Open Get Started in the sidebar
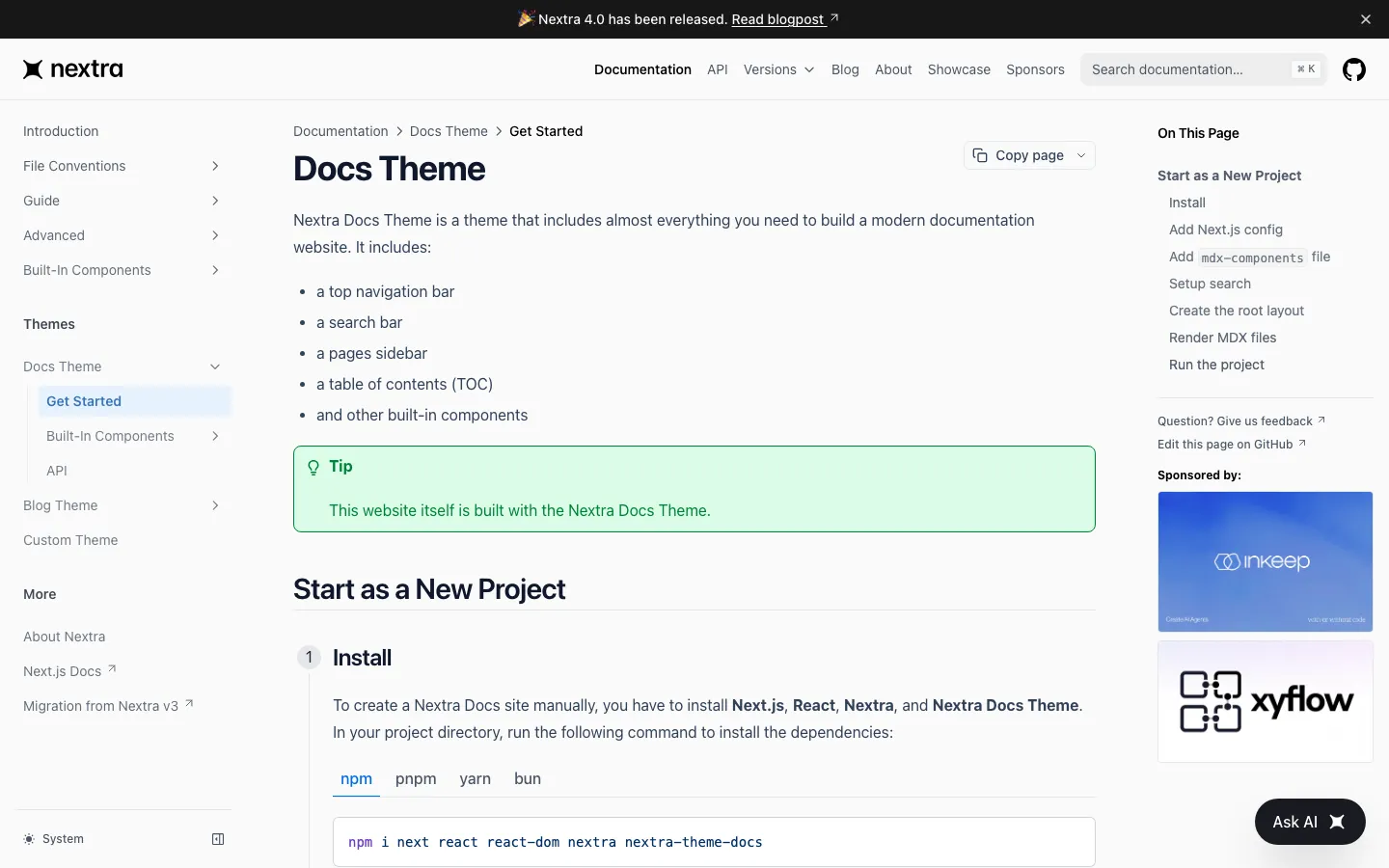The height and width of the screenshot is (868, 1389). pyautogui.click(x=135, y=401)
